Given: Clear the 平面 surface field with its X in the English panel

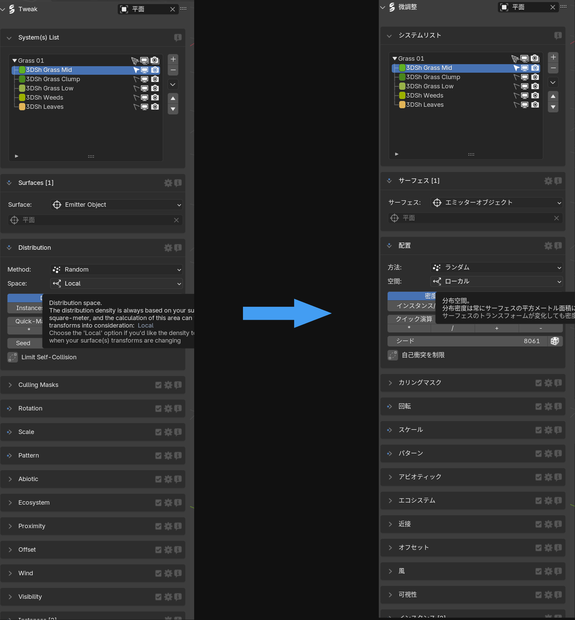Looking at the screenshot, I should (x=176, y=220).
